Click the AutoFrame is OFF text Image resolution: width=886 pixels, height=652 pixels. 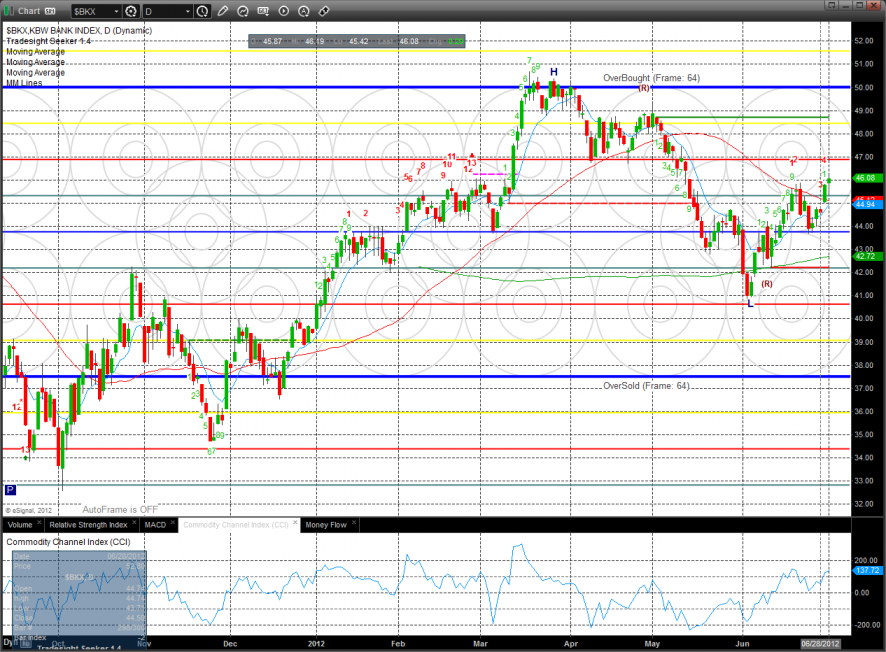(x=120, y=509)
